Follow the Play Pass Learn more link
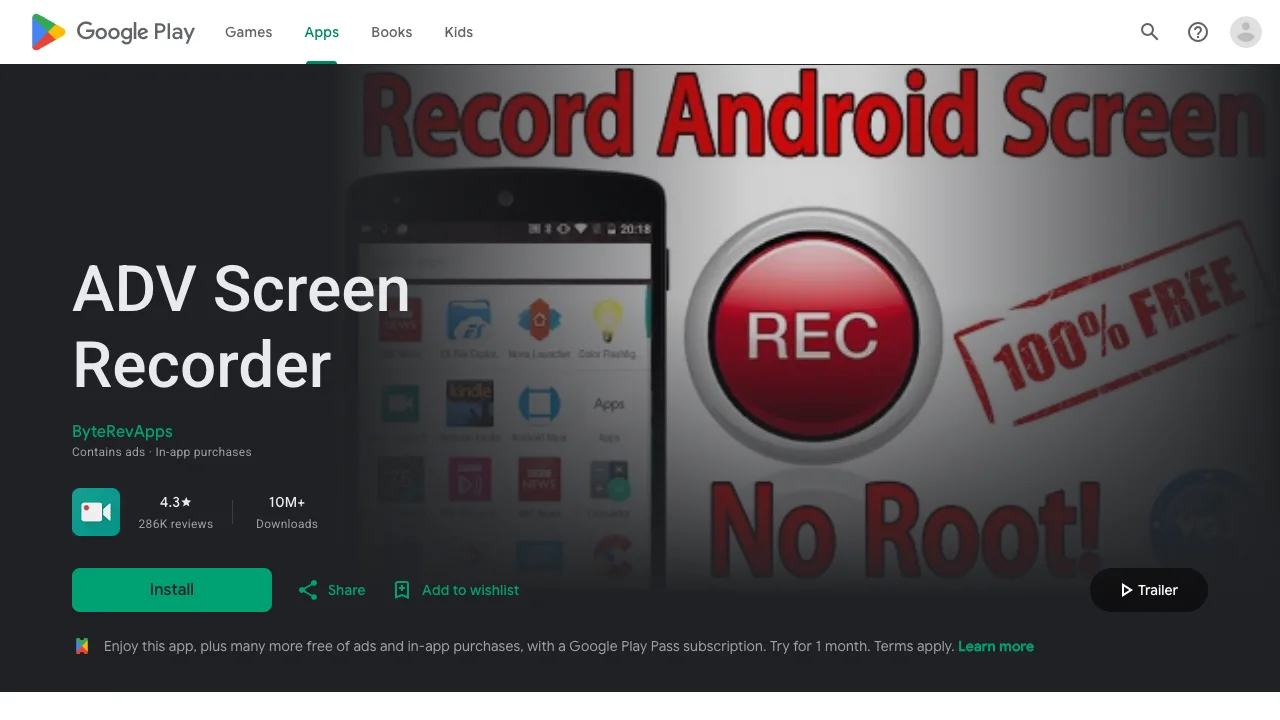 coord(996,646)
